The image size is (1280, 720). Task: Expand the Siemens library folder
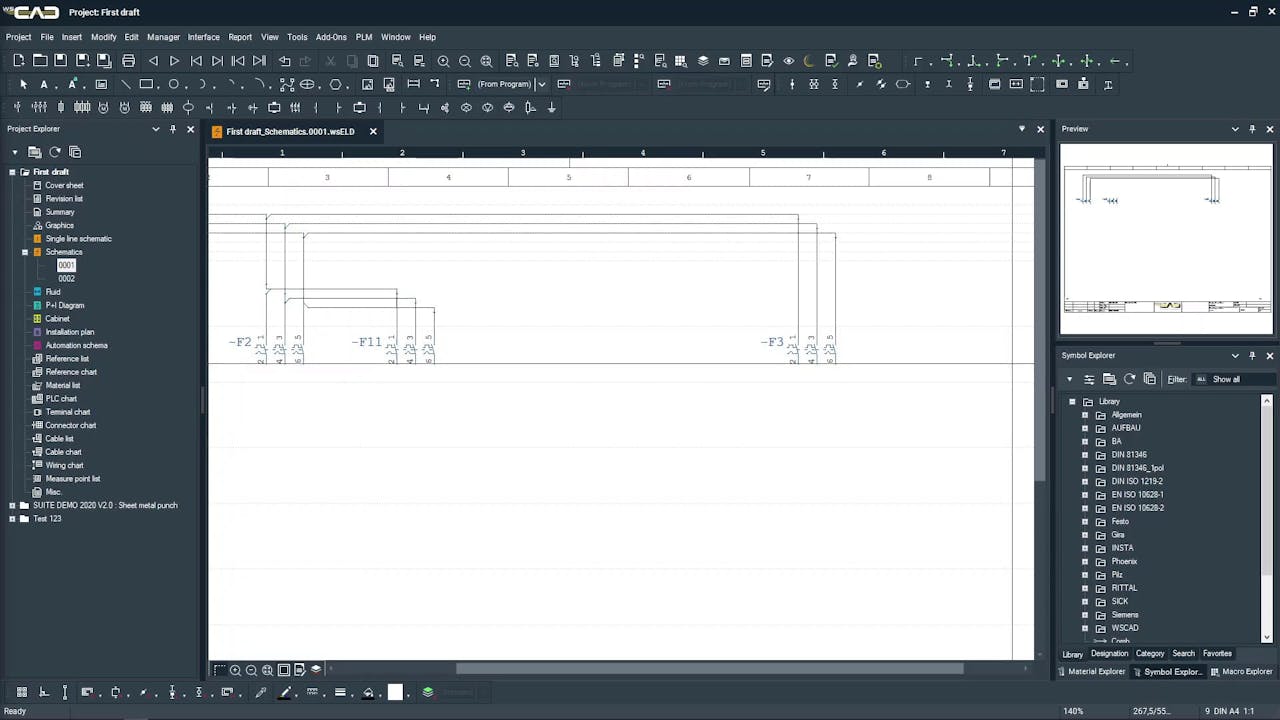(x=1085, y=615)
